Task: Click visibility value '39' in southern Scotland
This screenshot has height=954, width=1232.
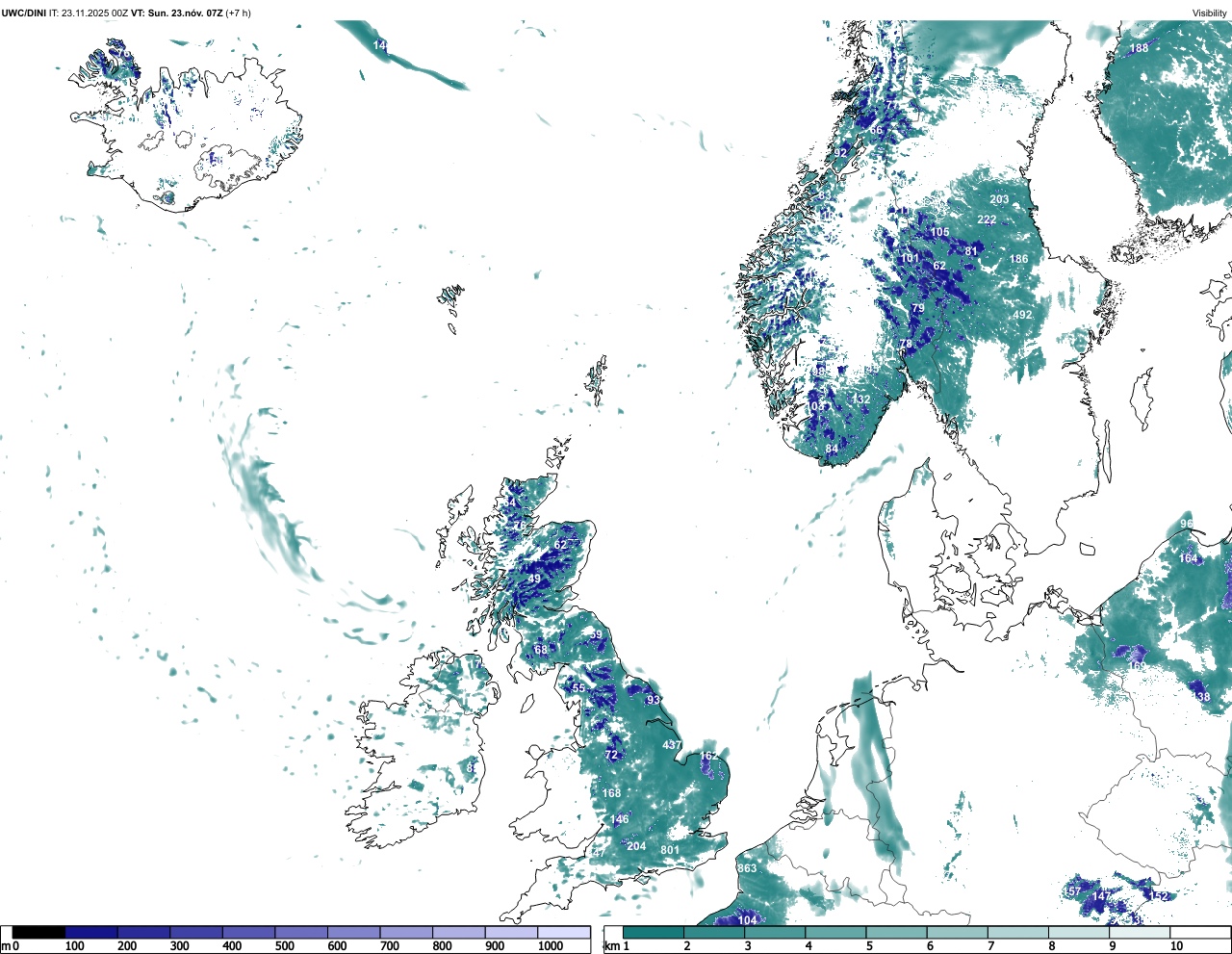Action: pos(596,634)
